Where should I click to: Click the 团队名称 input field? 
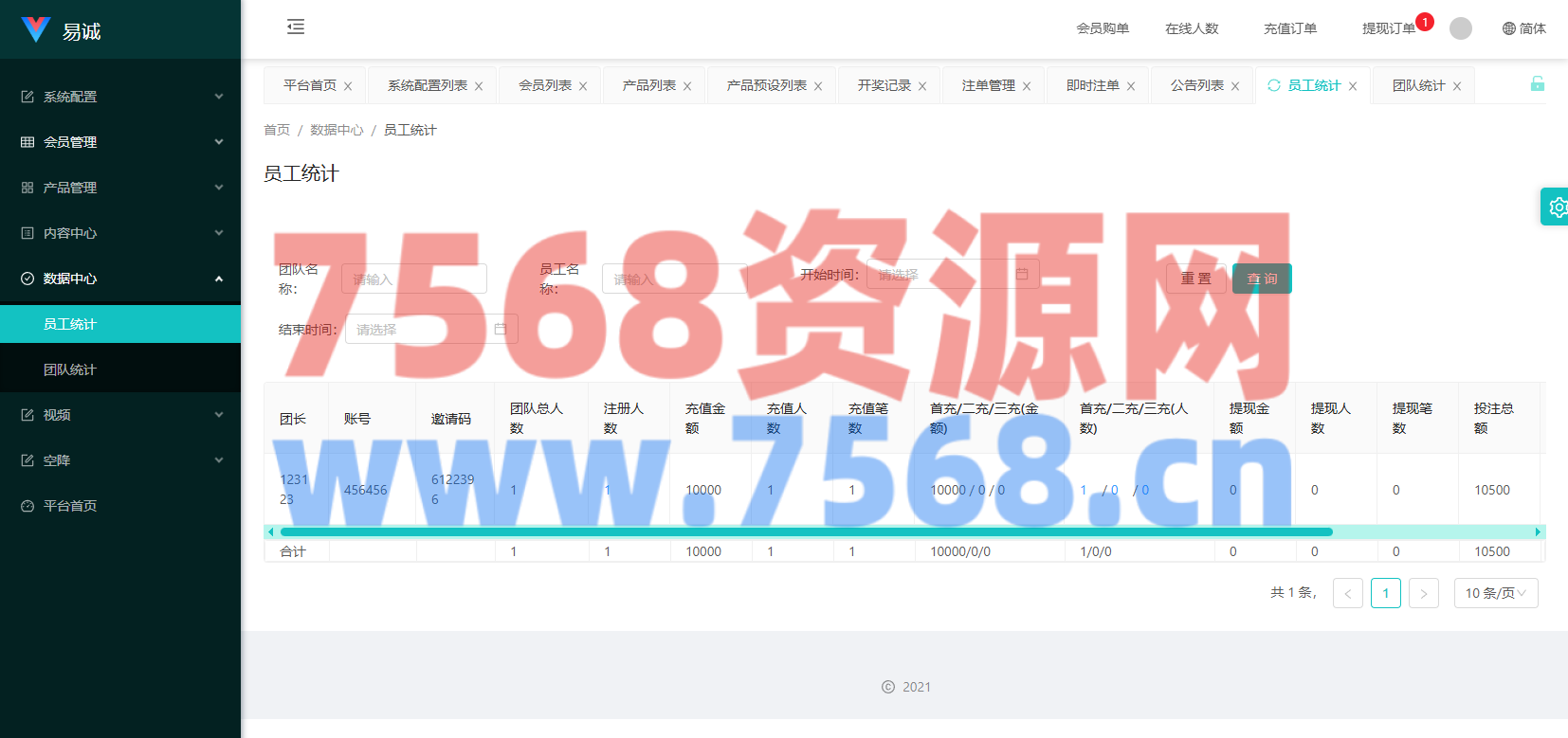(x=414, y=279)
